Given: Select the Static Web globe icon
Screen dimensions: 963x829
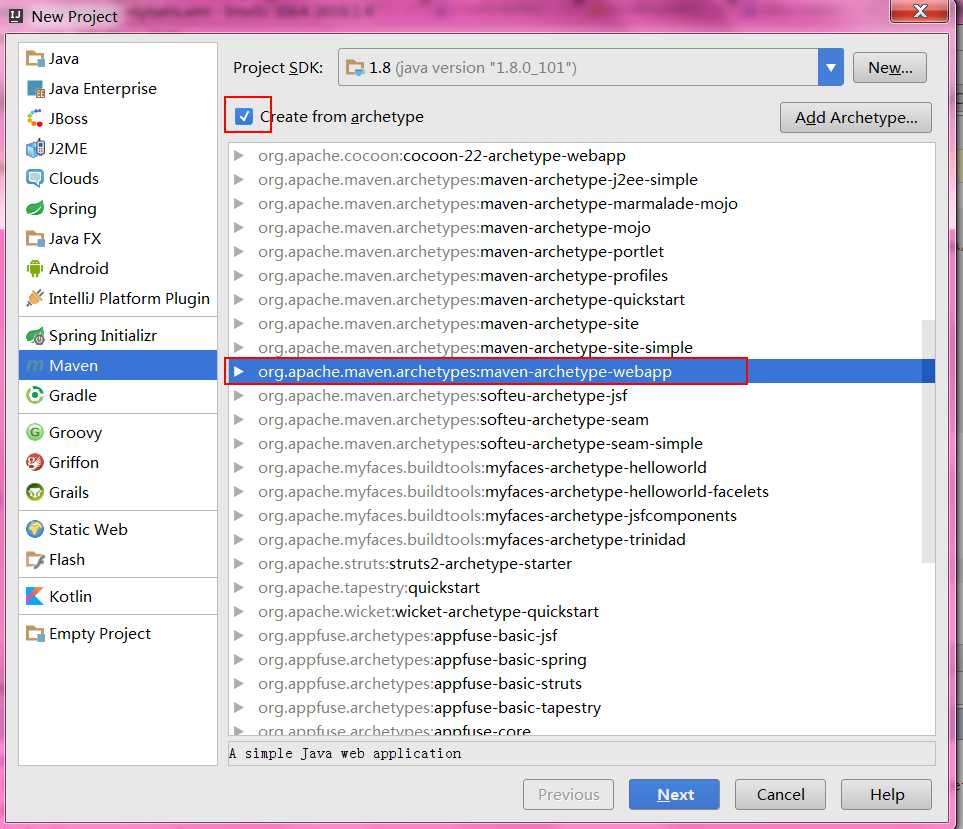Looking at the screenshot, I should [x=35, y=529].
